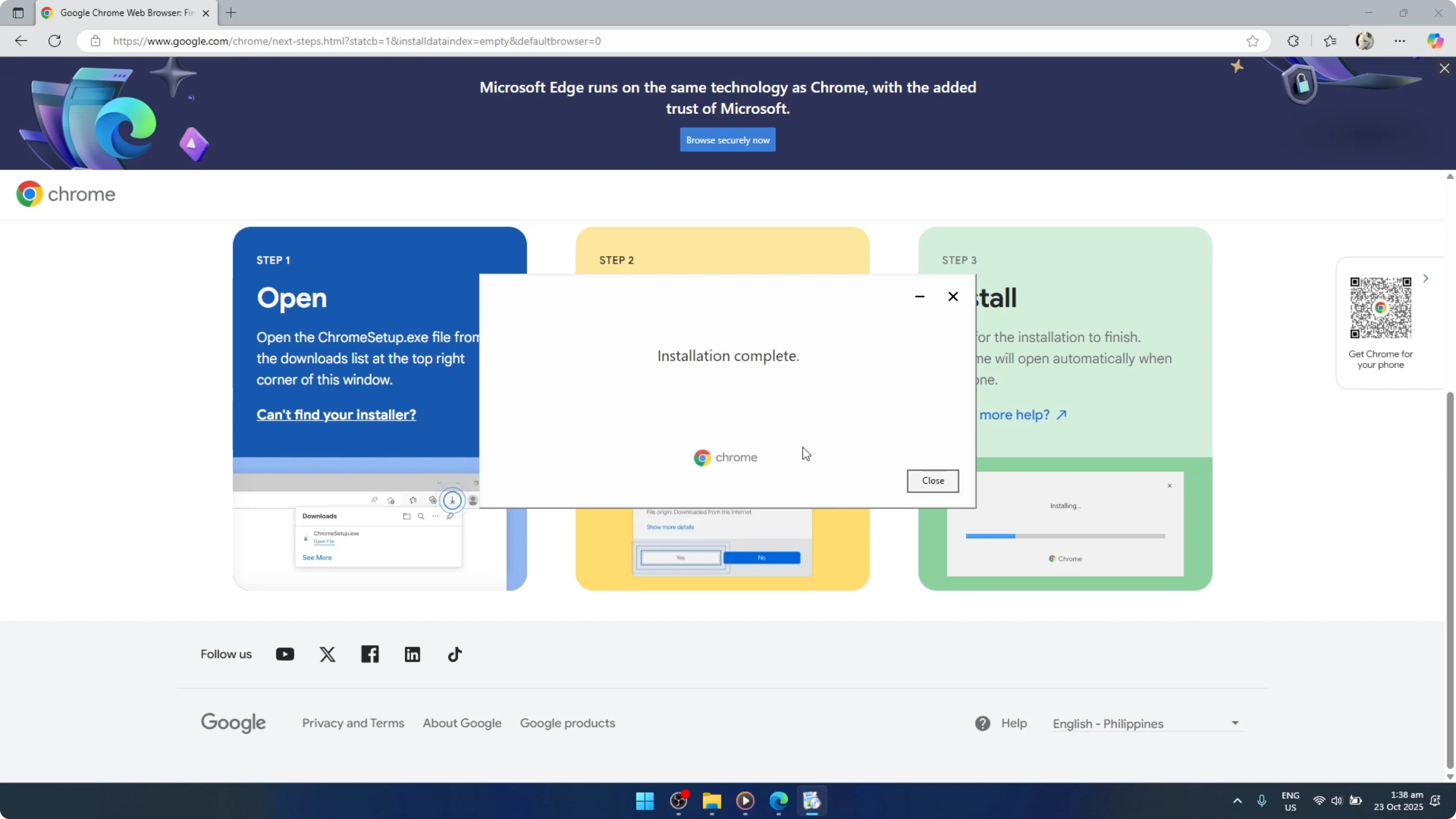
Task: Open Chrome's YouTube page
Action: point(285,654)
